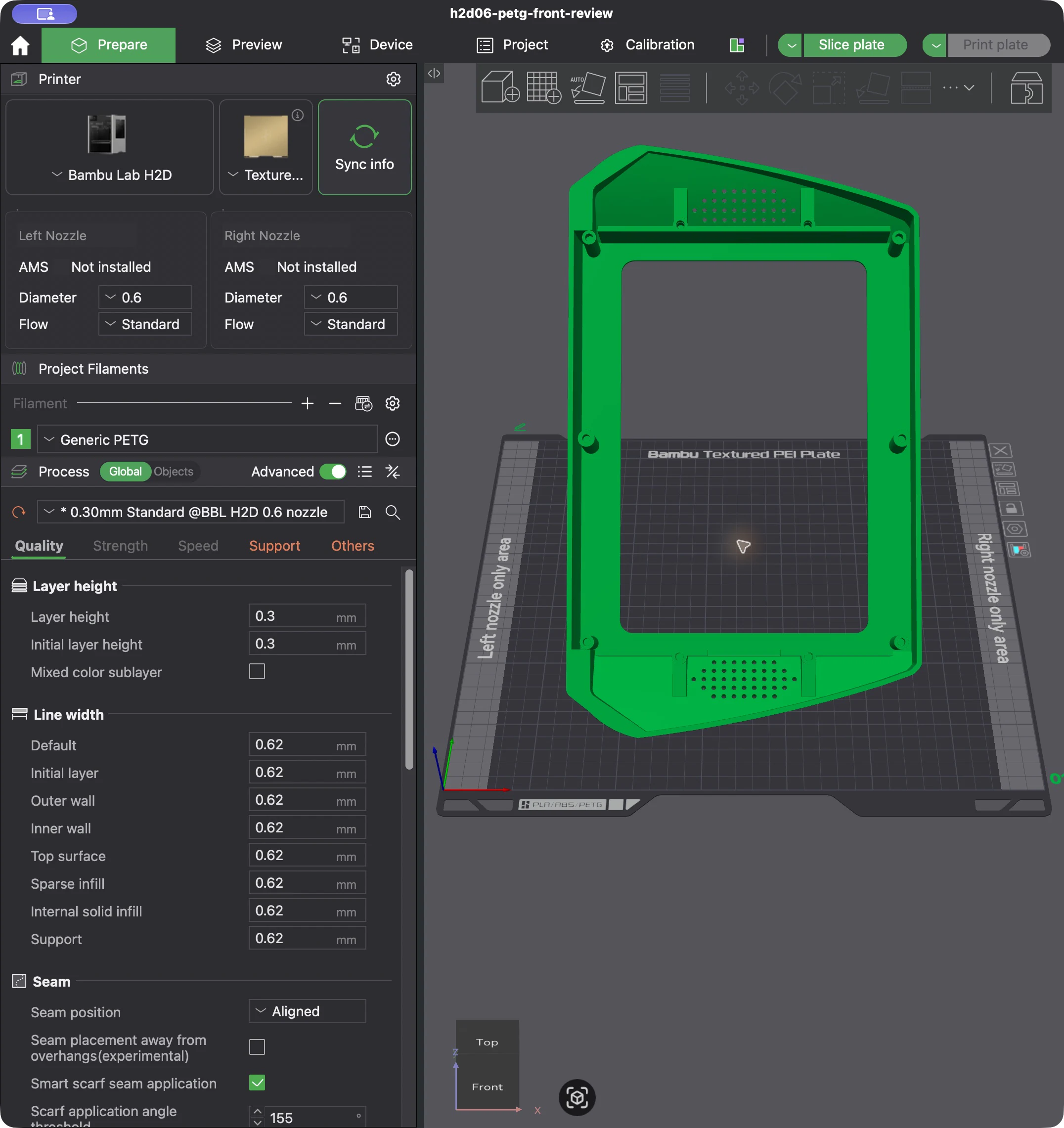1064x1128 pixels.
Task: Remove a filament with the minus icon
Action: coord(335,403)
